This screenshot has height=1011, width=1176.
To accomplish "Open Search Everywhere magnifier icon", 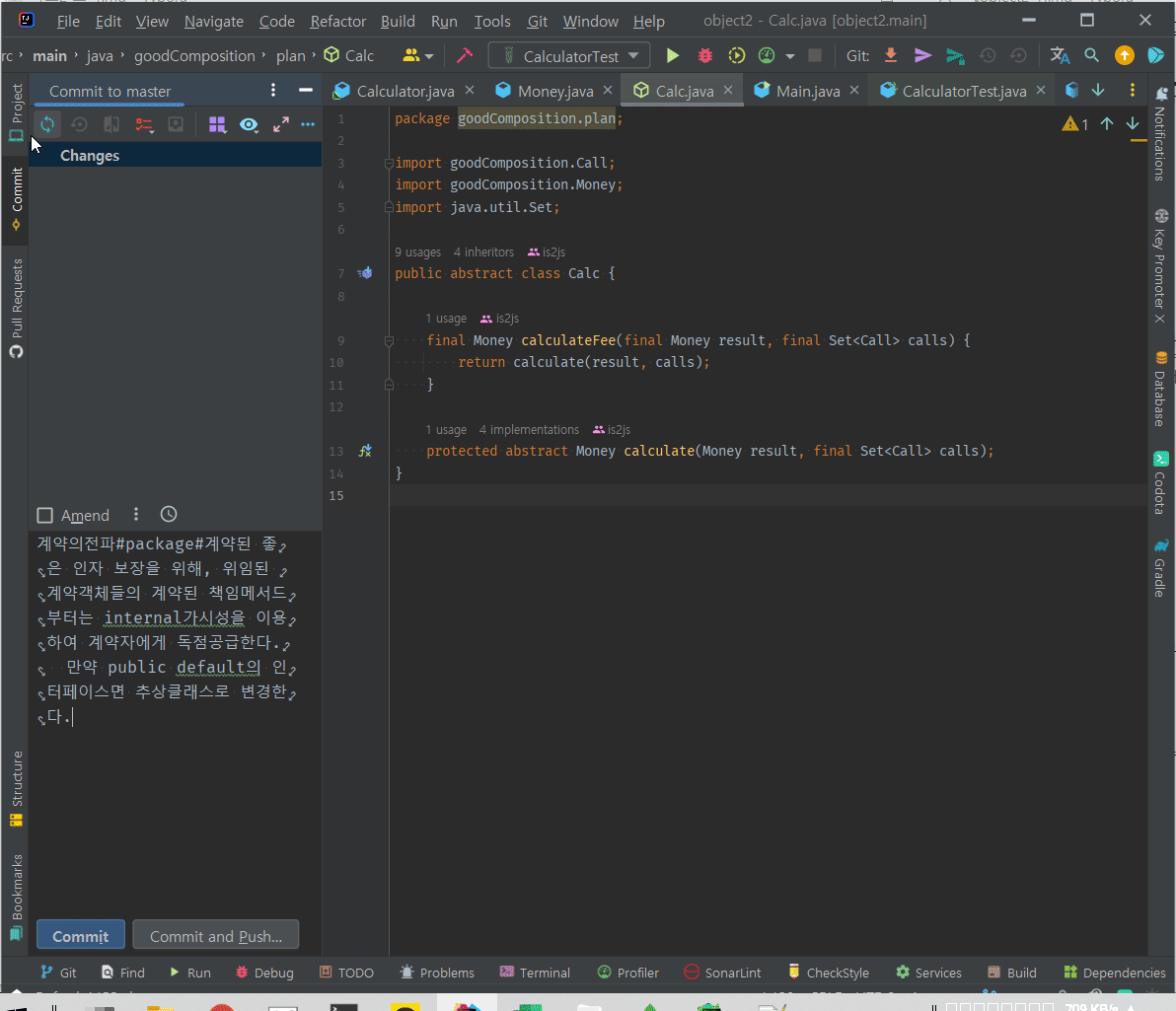I will coord(1091,56).
